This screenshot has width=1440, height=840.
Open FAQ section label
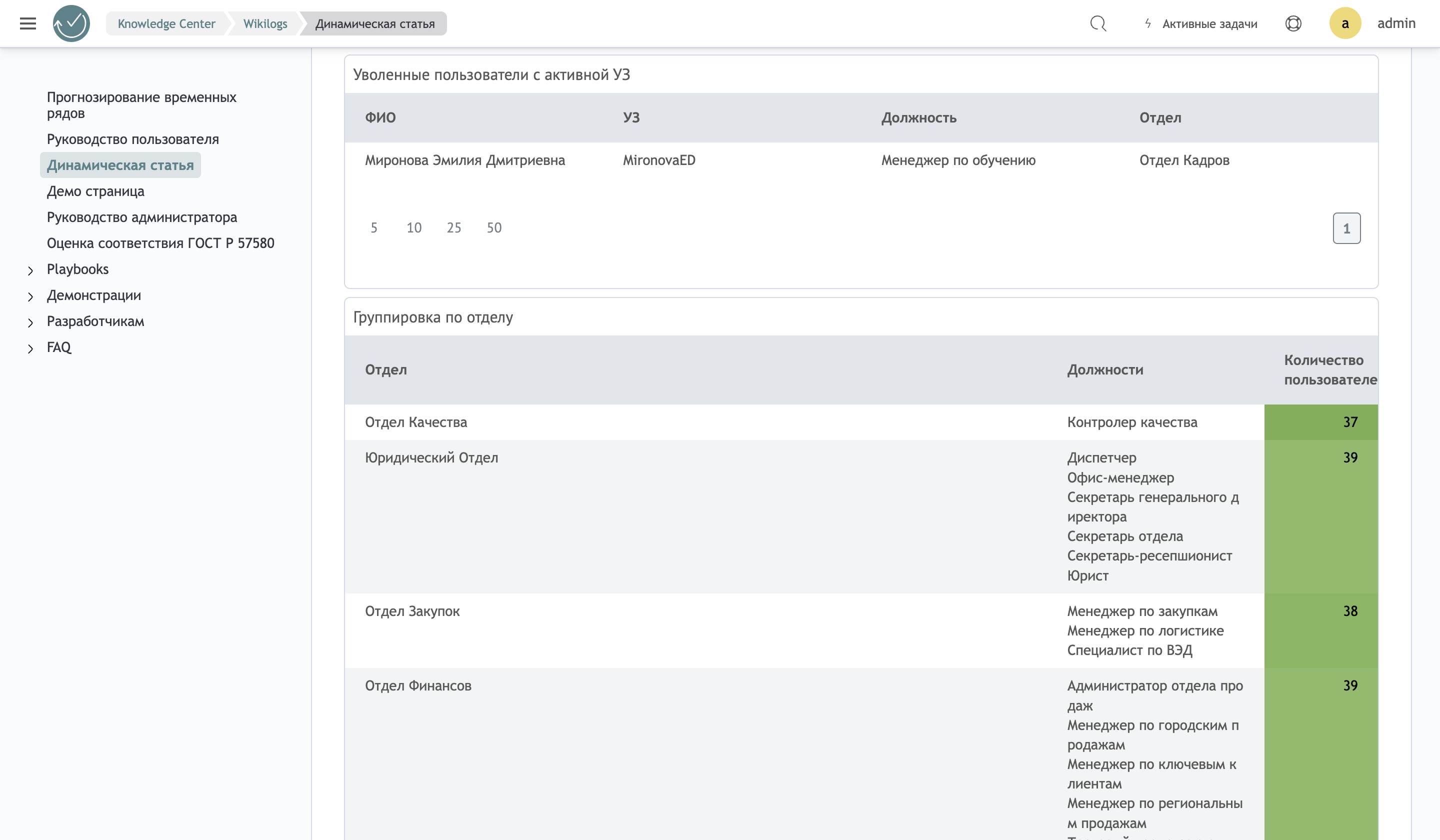tap(59, 347)
